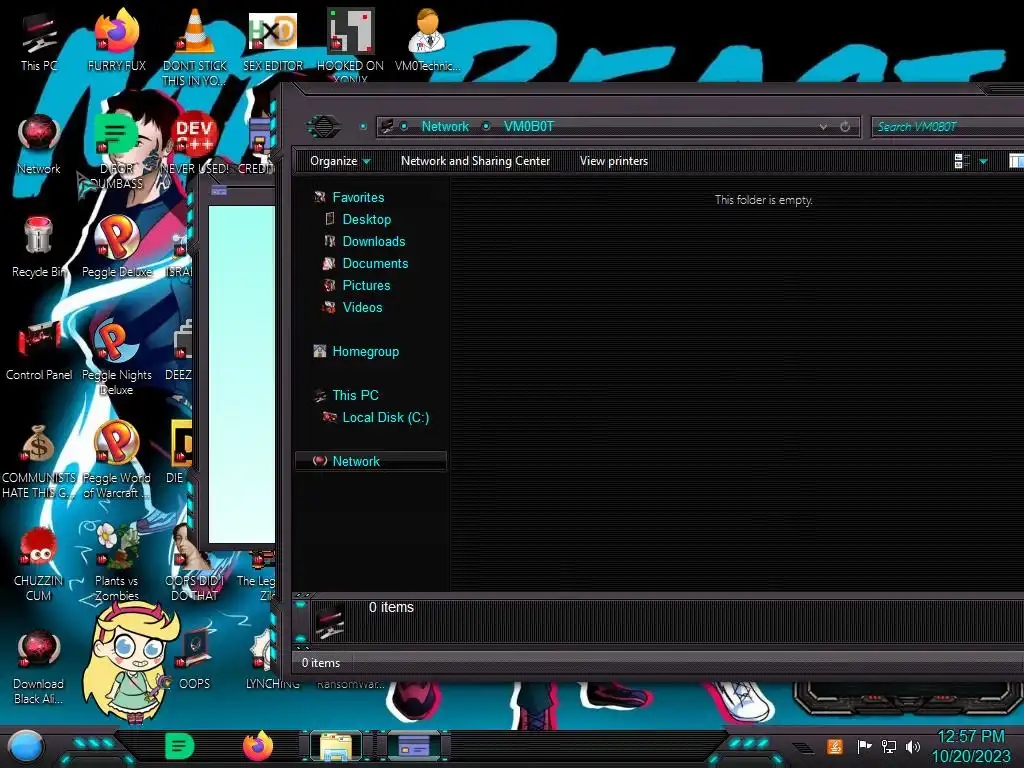Click the green document icon in taskbar

coord(180,746)
